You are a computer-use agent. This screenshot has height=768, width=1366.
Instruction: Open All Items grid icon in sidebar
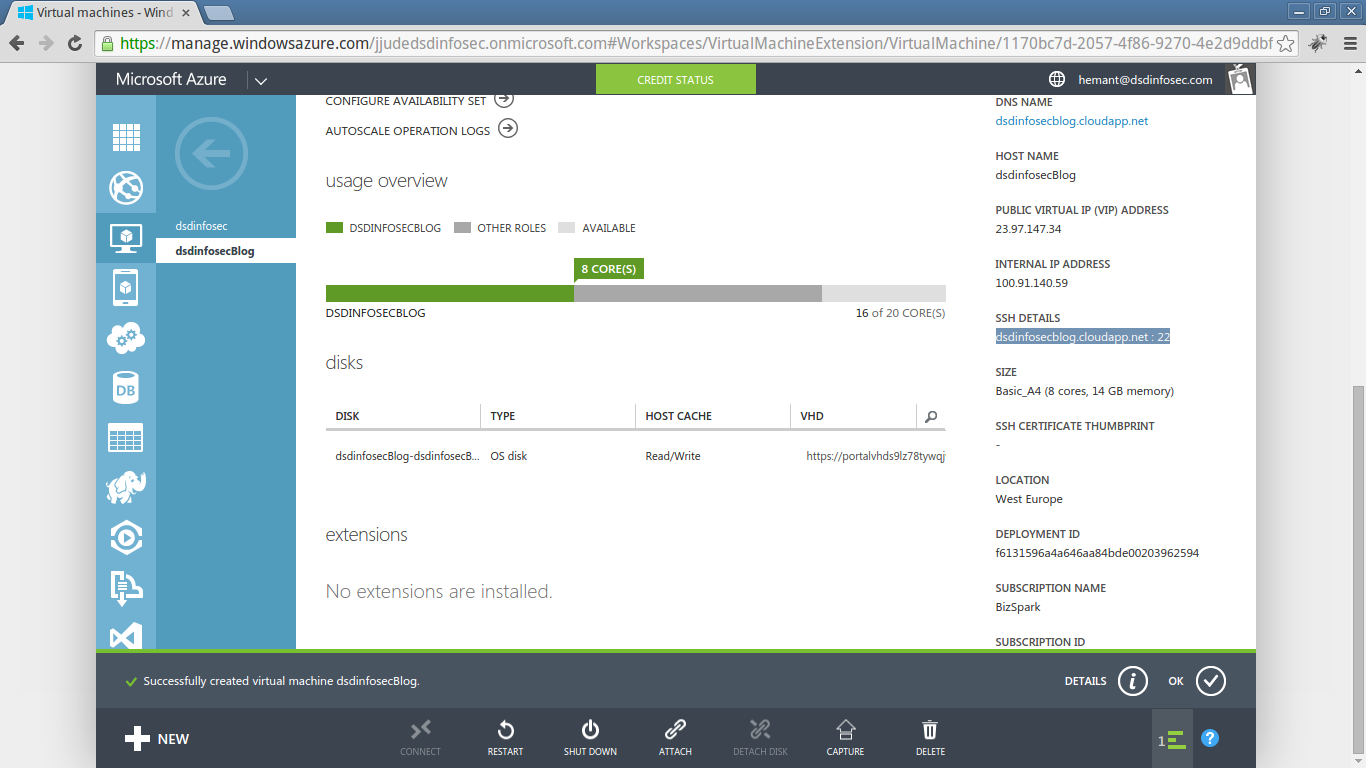tap(126, 138)
